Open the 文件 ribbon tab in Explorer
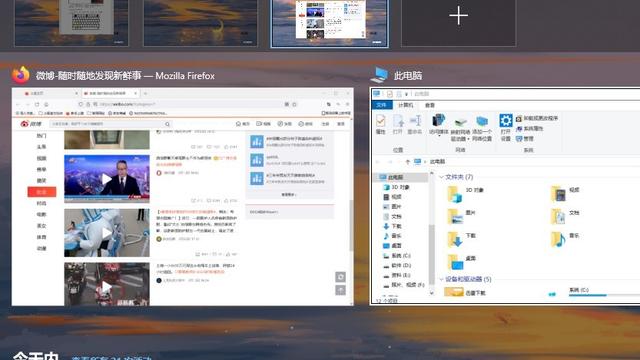This screenshot has height=360, width=640. point(381,105)
